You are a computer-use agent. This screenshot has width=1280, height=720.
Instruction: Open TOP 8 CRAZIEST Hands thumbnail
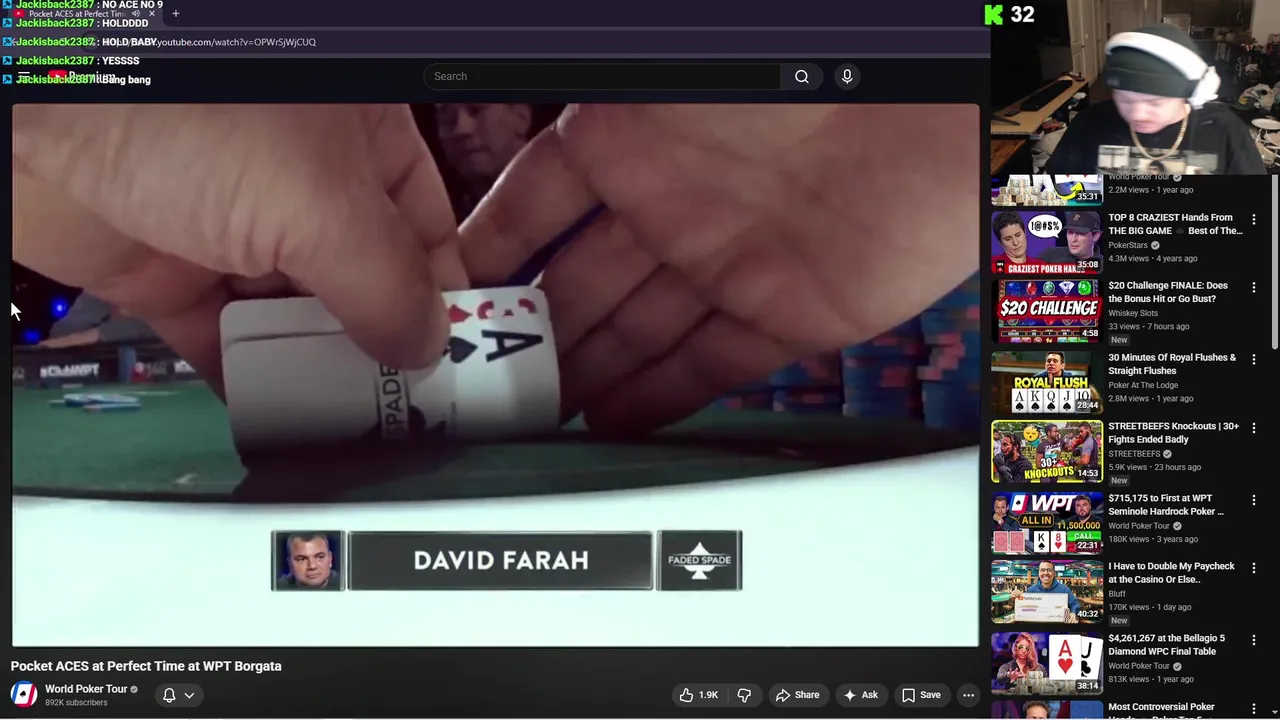point(1046,241)
